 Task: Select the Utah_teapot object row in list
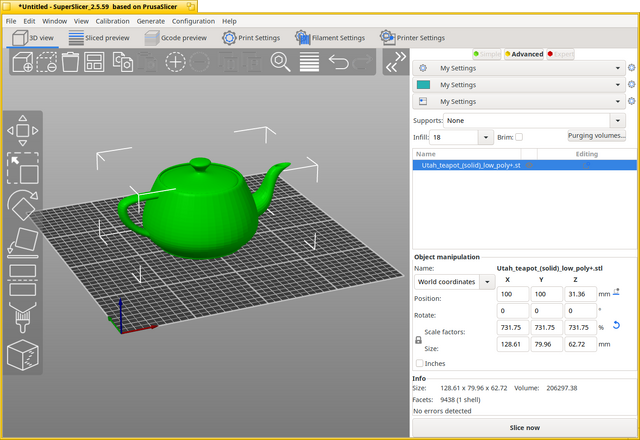point(524,165)
